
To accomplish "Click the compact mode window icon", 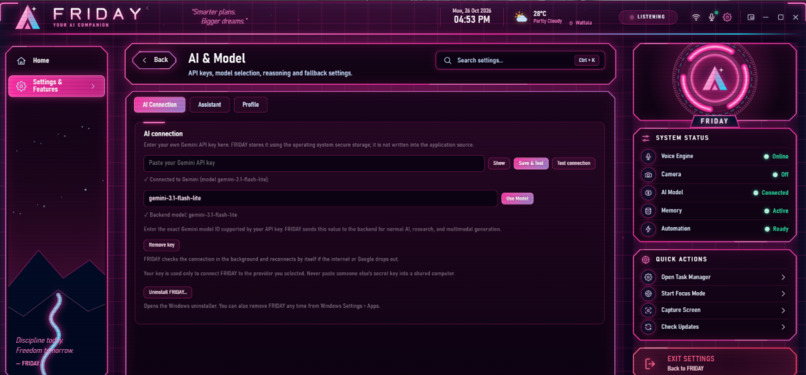I will click(750, 17).
